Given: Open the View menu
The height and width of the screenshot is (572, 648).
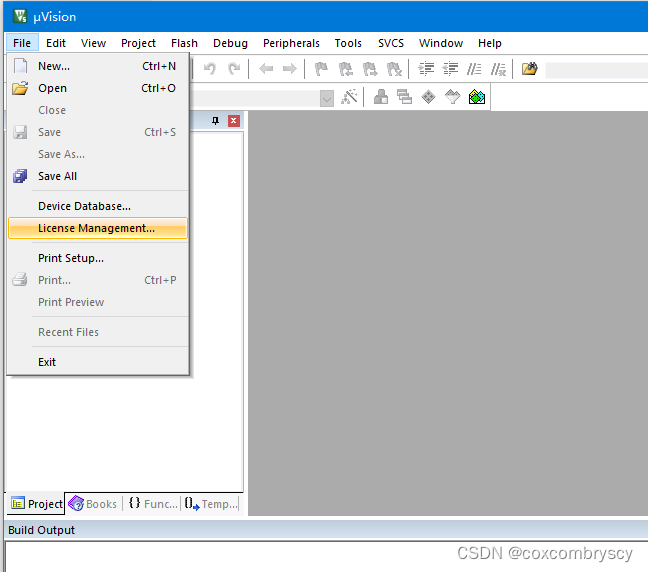Looking at the screenshot, I should click(93, 43).
